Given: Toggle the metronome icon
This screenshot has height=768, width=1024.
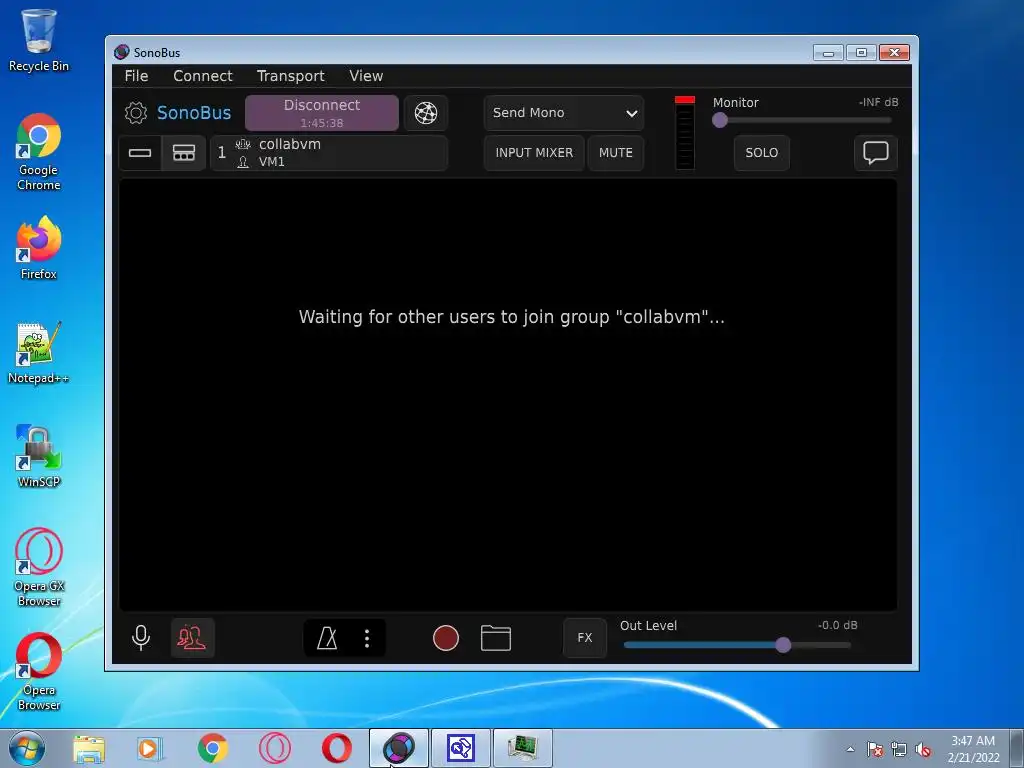Looking at the screenshot, I should pyautogui.click(x=327, y=638).
